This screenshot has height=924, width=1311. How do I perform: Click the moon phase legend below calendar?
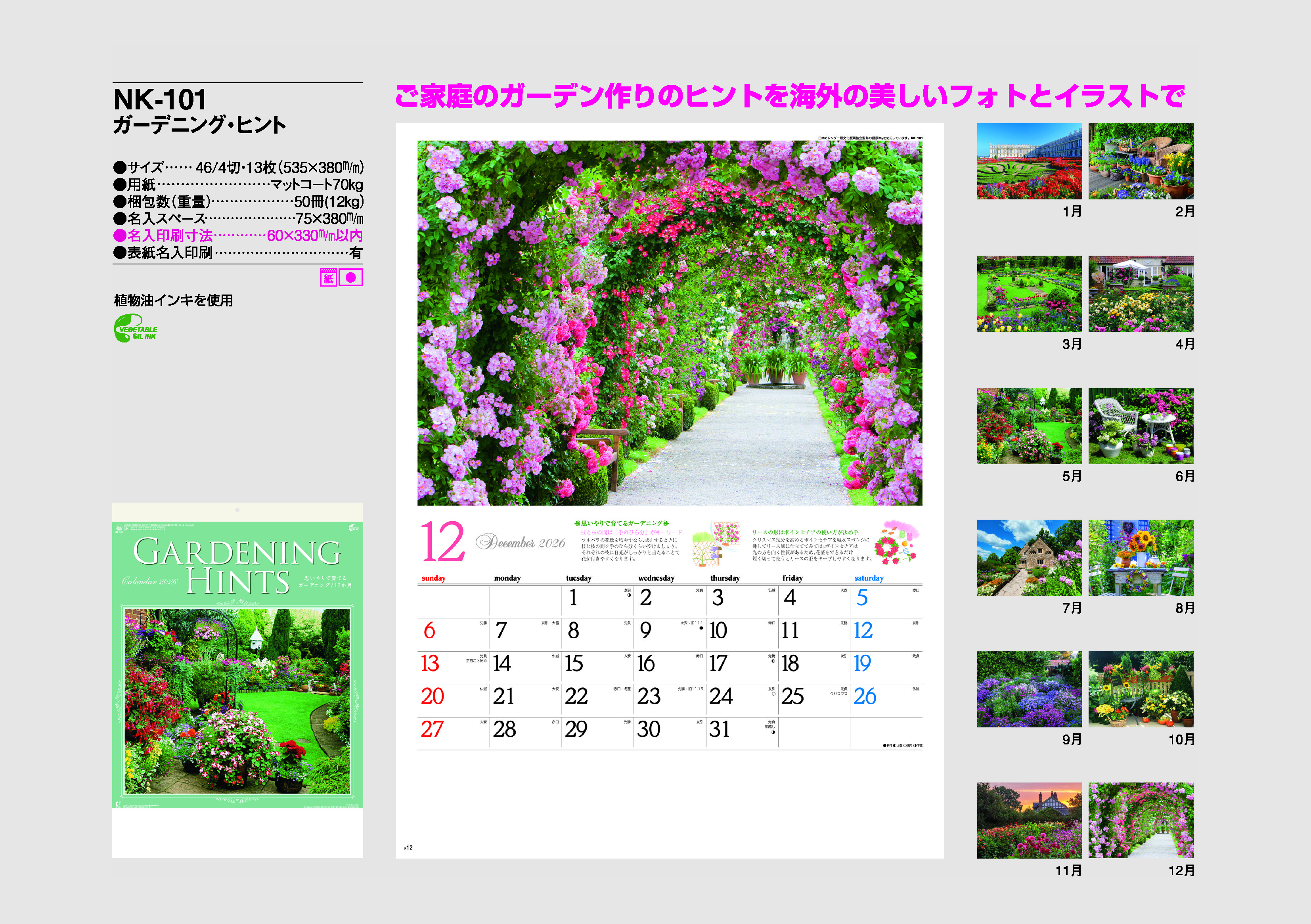click(x=902, y=745)
